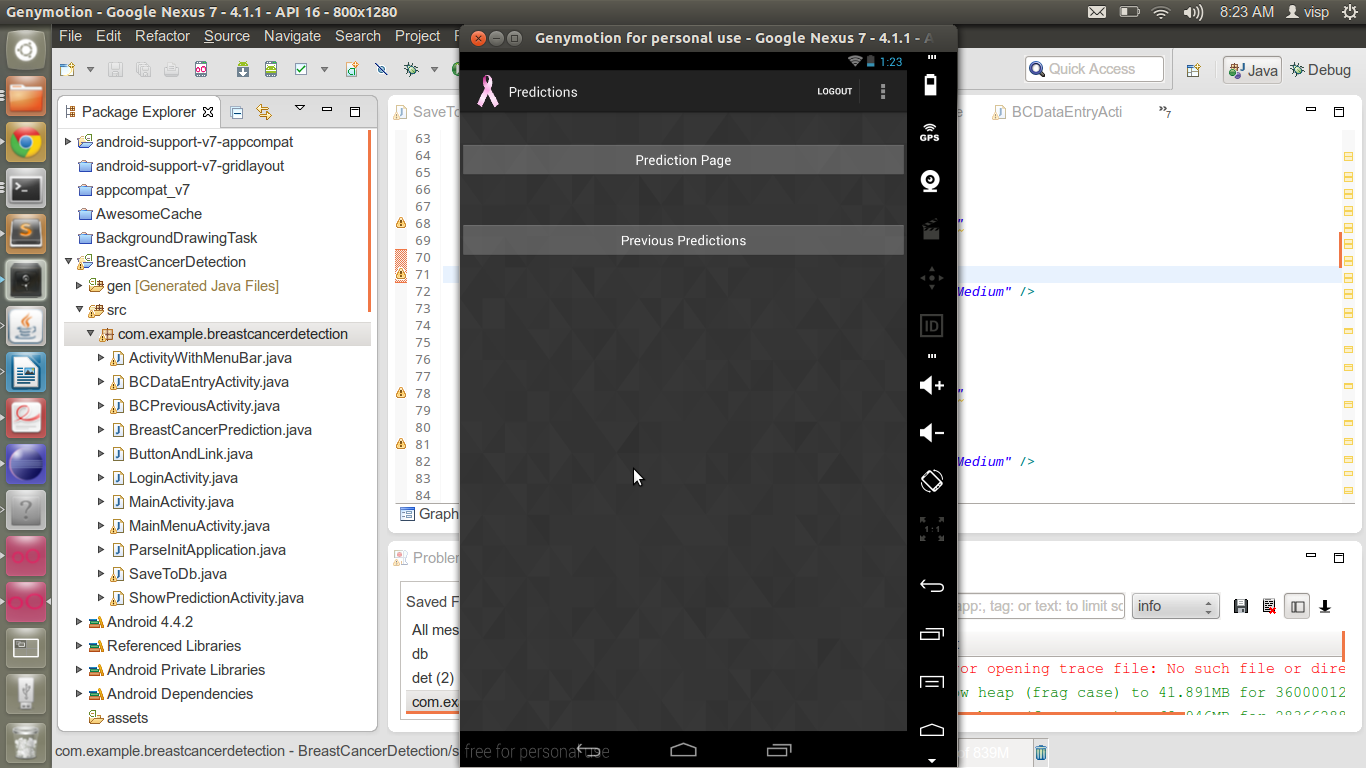The image size is (1366, 768).
Task: Open the Android overflow menu
Action: (x=883, y=91)
